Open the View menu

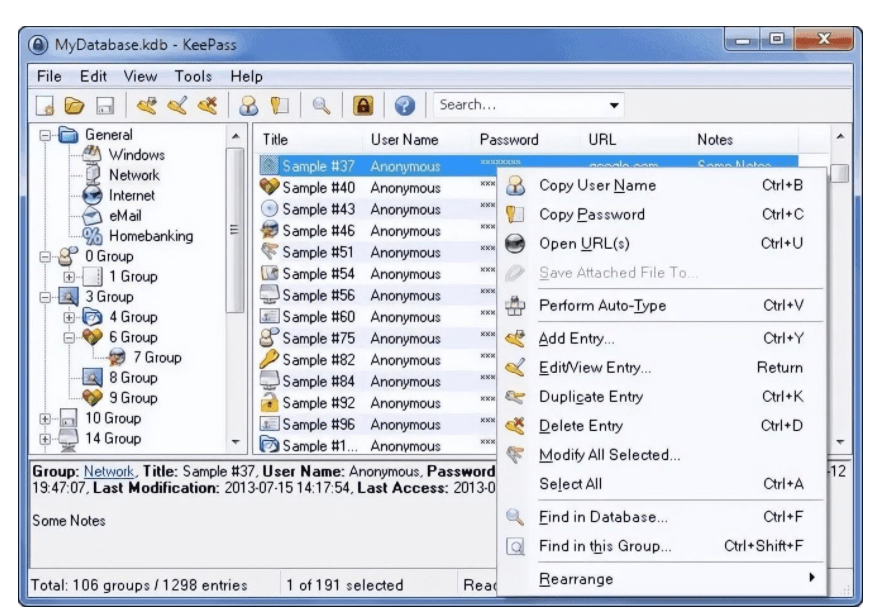tap(140, 76)
